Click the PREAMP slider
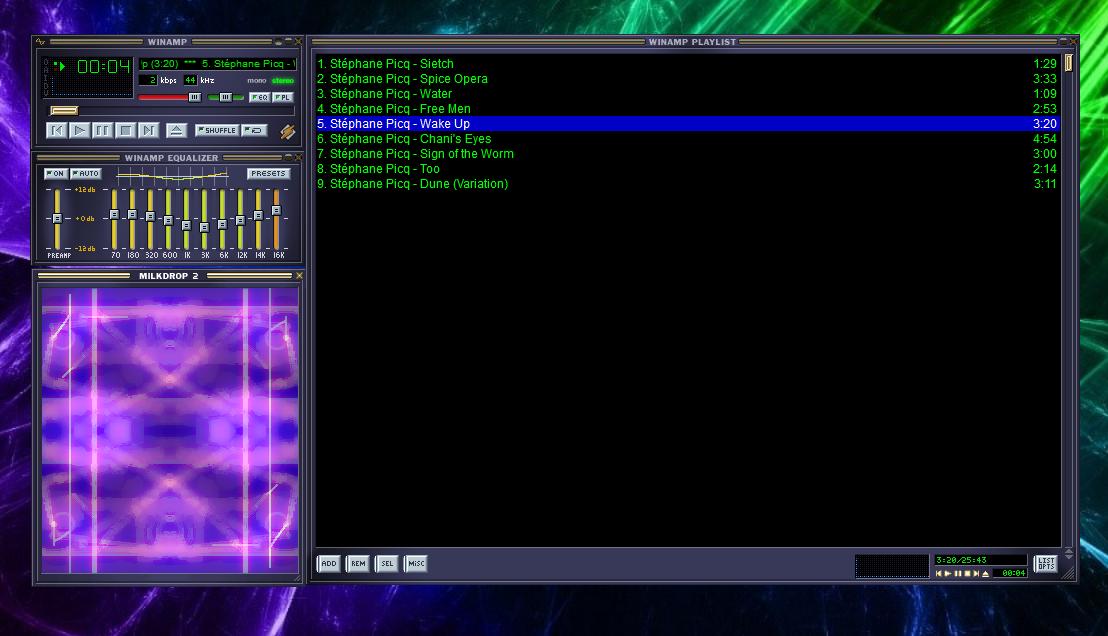Viewport: 1108px width, 636px height. coord(57,218)
